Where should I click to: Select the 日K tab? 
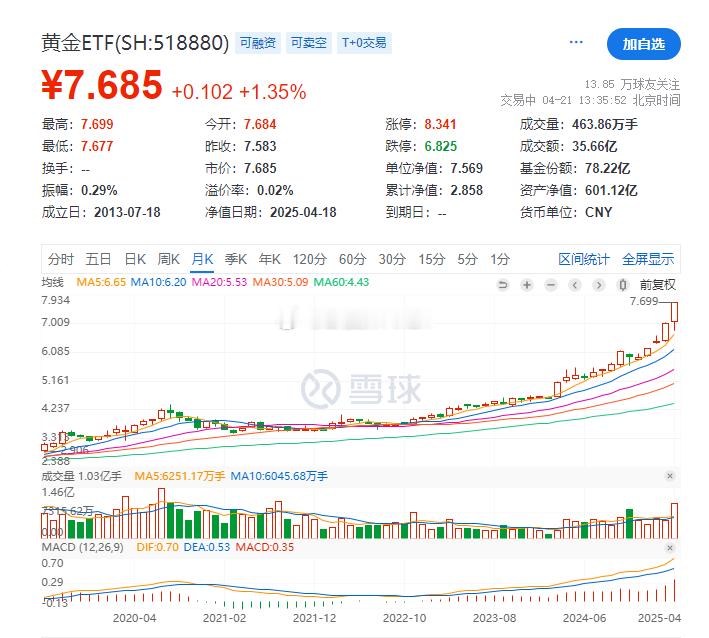pos(135,259)
